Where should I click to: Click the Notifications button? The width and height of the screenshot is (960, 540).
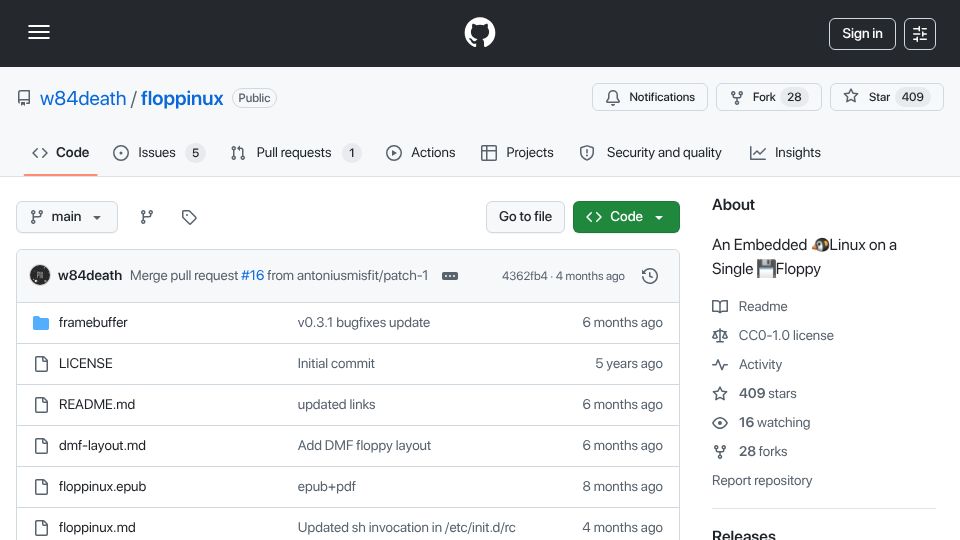pos(650,97)
